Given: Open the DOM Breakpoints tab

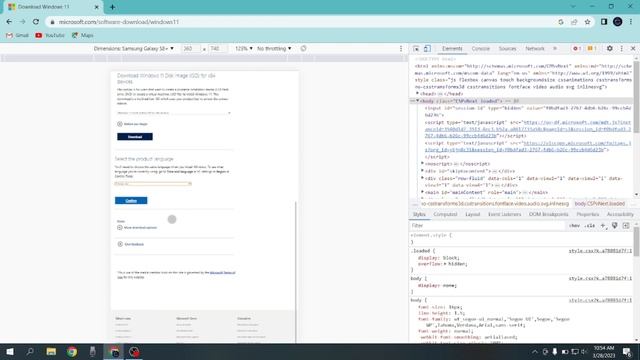Looking at the screenshot, I should pyautogui.click(x=548, y=214).
